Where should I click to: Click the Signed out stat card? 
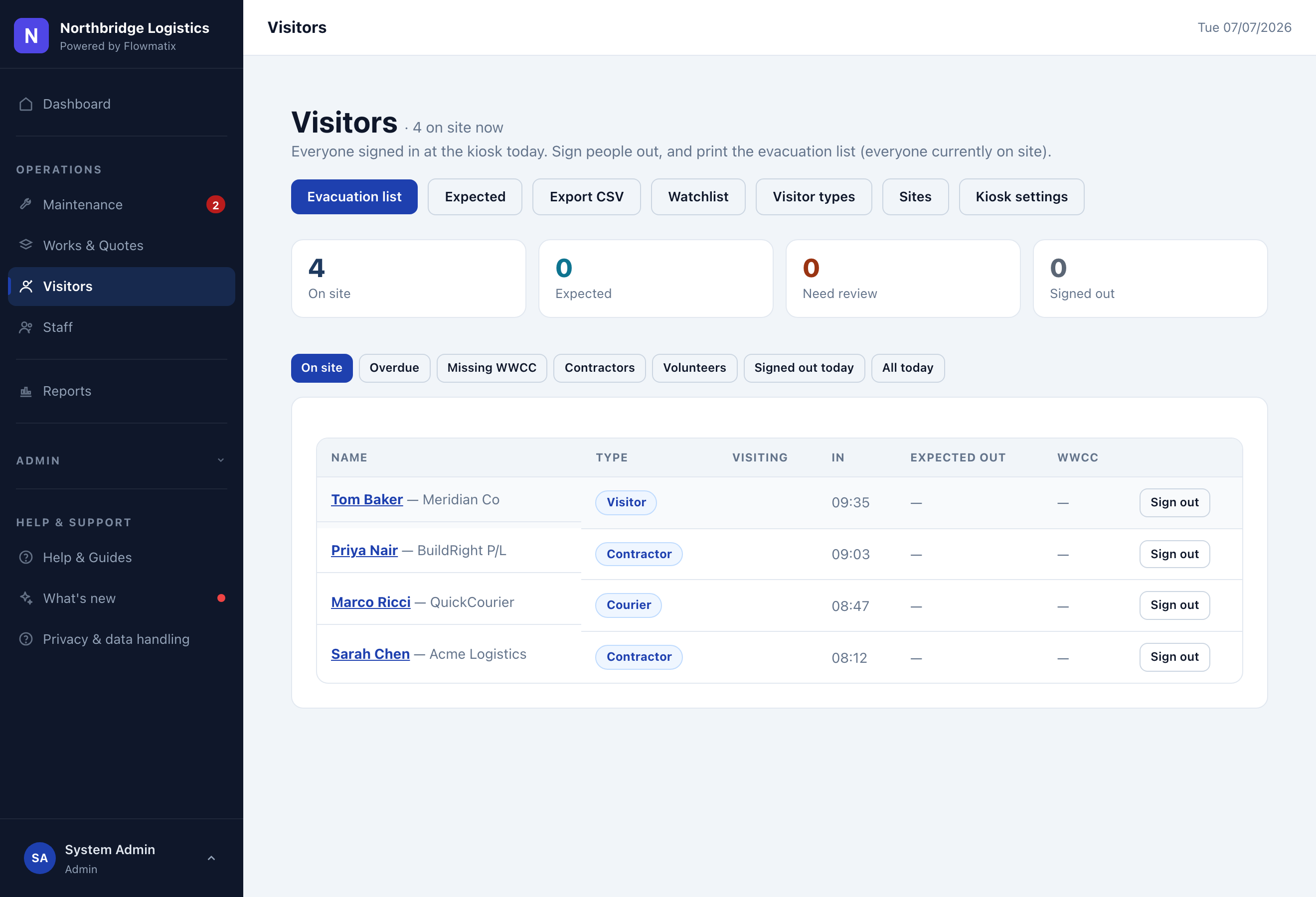pos(1150,279)
